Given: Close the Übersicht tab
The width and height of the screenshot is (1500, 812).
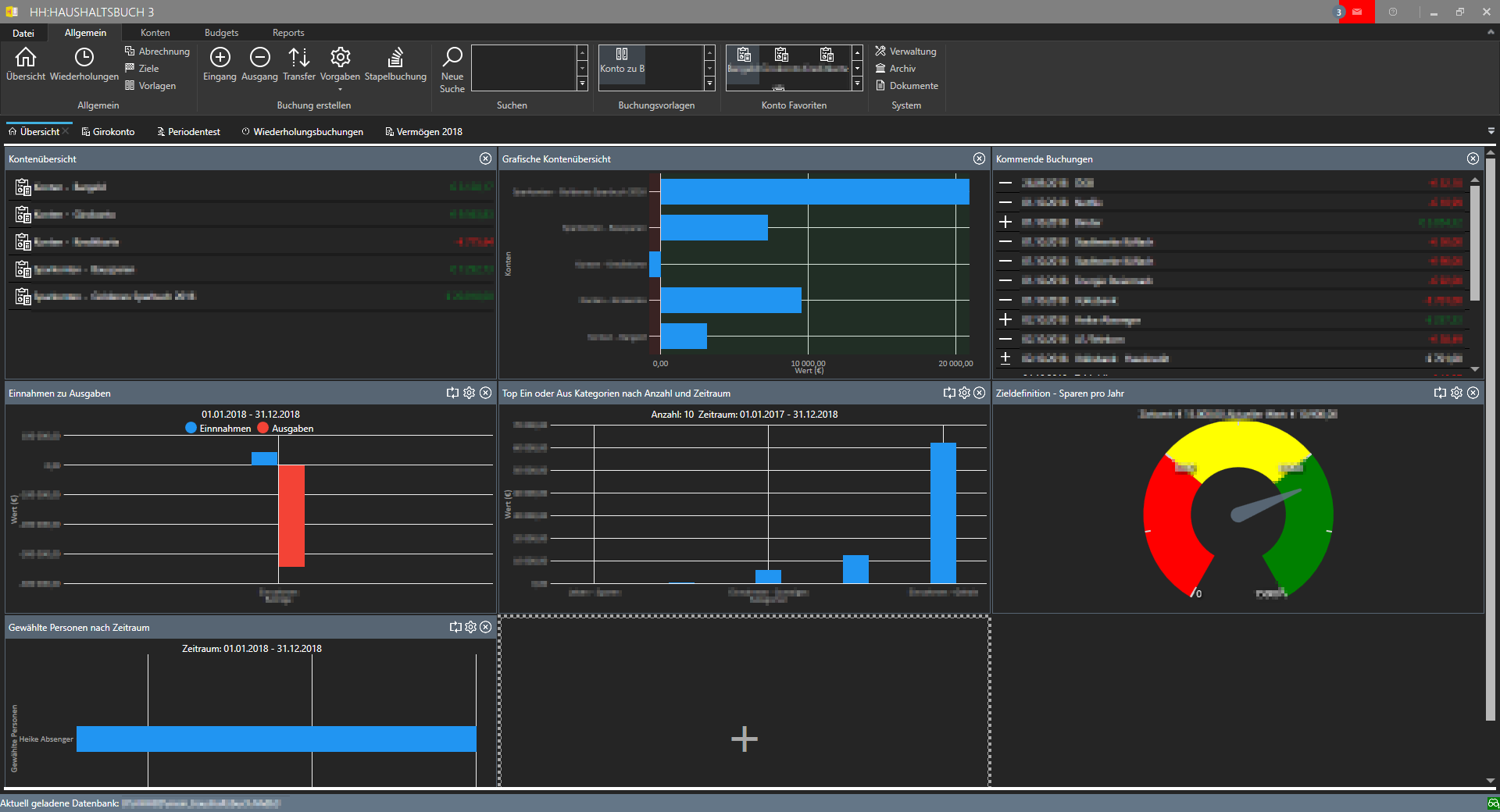Looking at the screenshot, I should [x=66, y=131].
